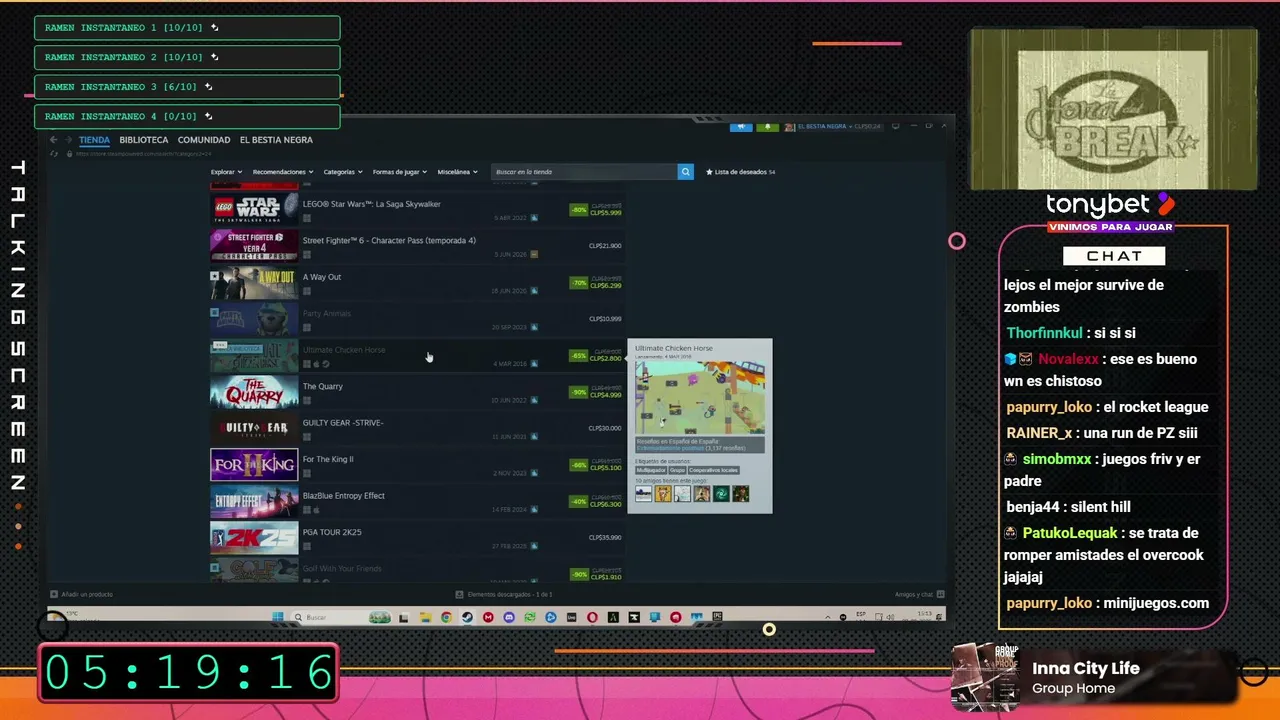Open the Street Fighter 6 Character Pass thumbnail

click(254, 246)
